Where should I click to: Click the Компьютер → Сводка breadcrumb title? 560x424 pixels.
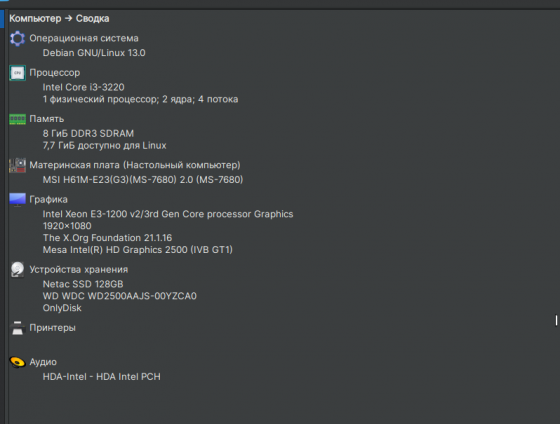(59, 19)
